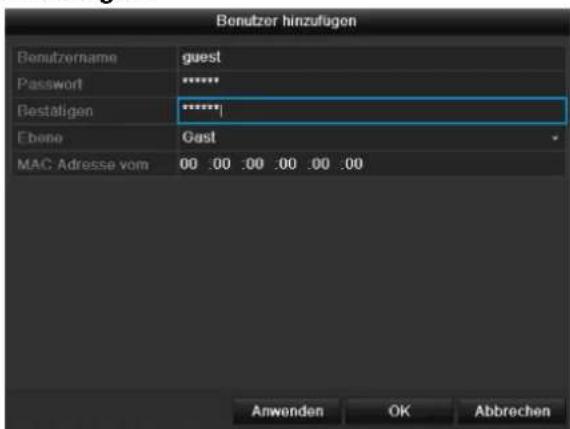
Task: Select the sixth MAC address octet
Action: (x=353, y=164)
